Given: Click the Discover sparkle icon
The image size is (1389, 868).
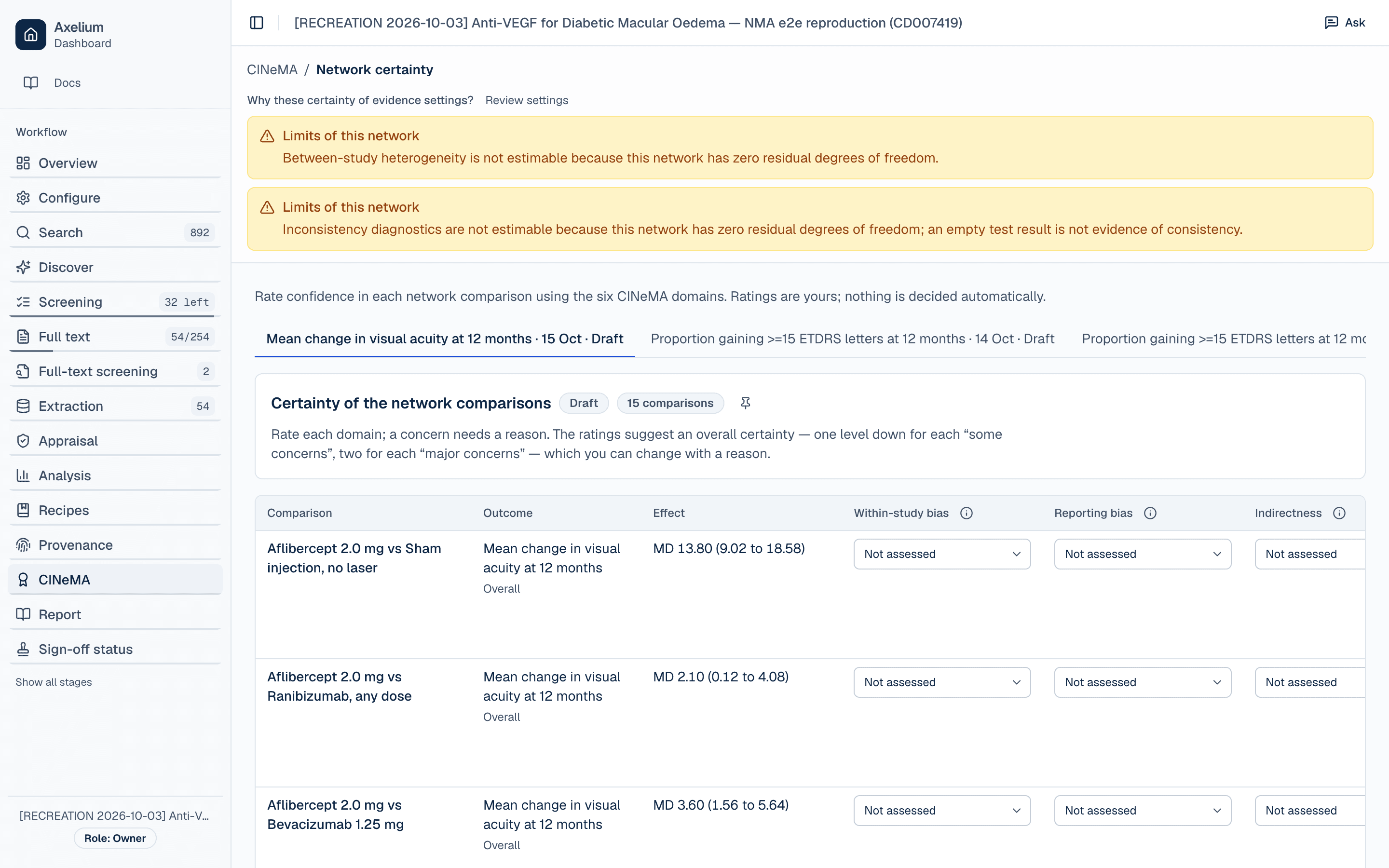Looking at the screenshot, I should tap(23, 268).
